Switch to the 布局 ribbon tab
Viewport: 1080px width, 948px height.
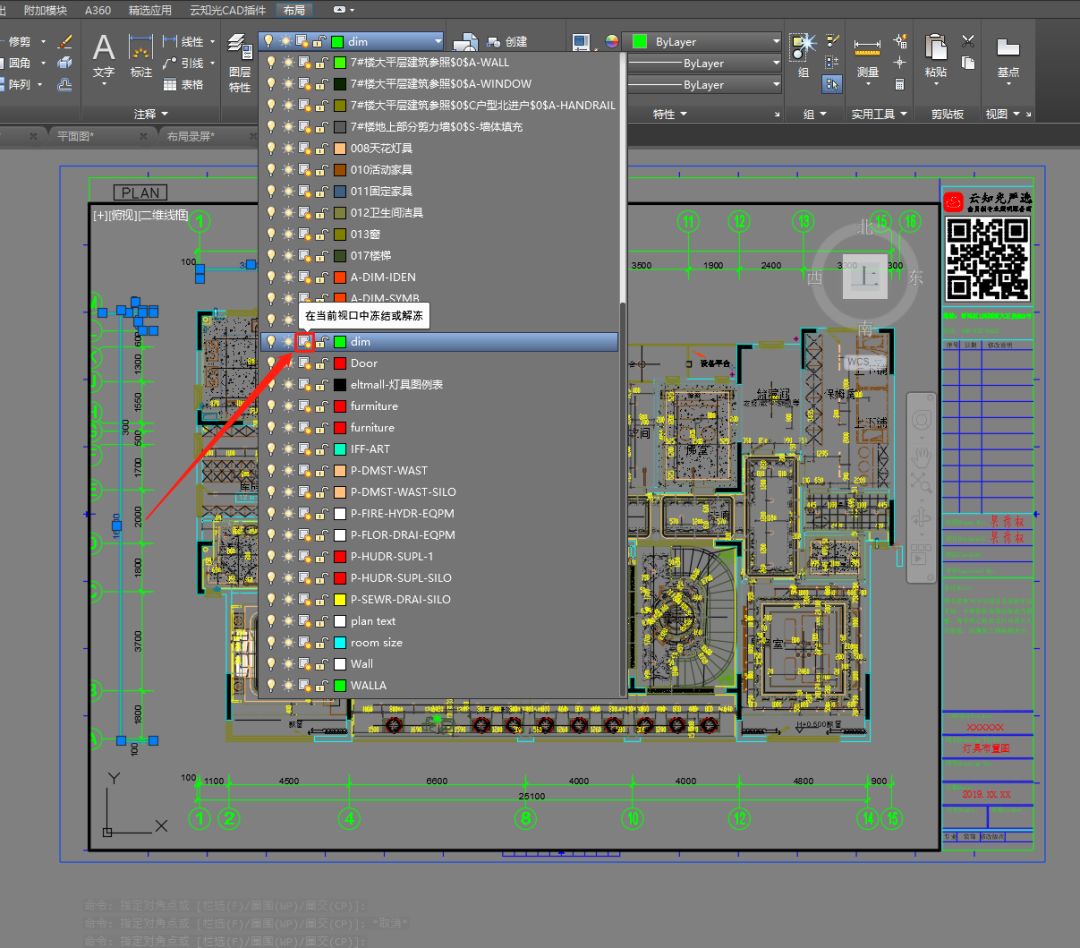point(294,10)
